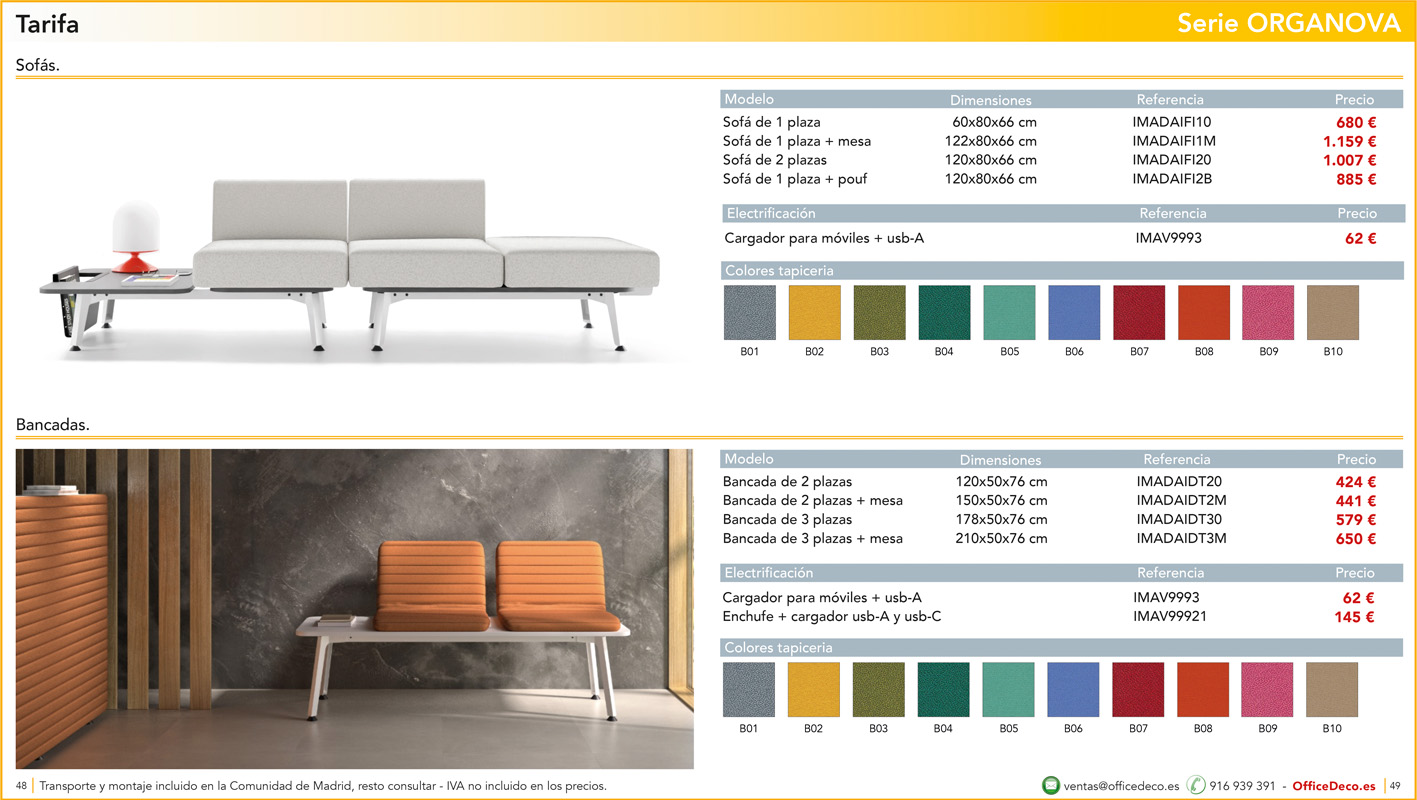Click the 'Bancada de 3 plazas + mesa' row
The image size is (1417, 800).
1050,539
